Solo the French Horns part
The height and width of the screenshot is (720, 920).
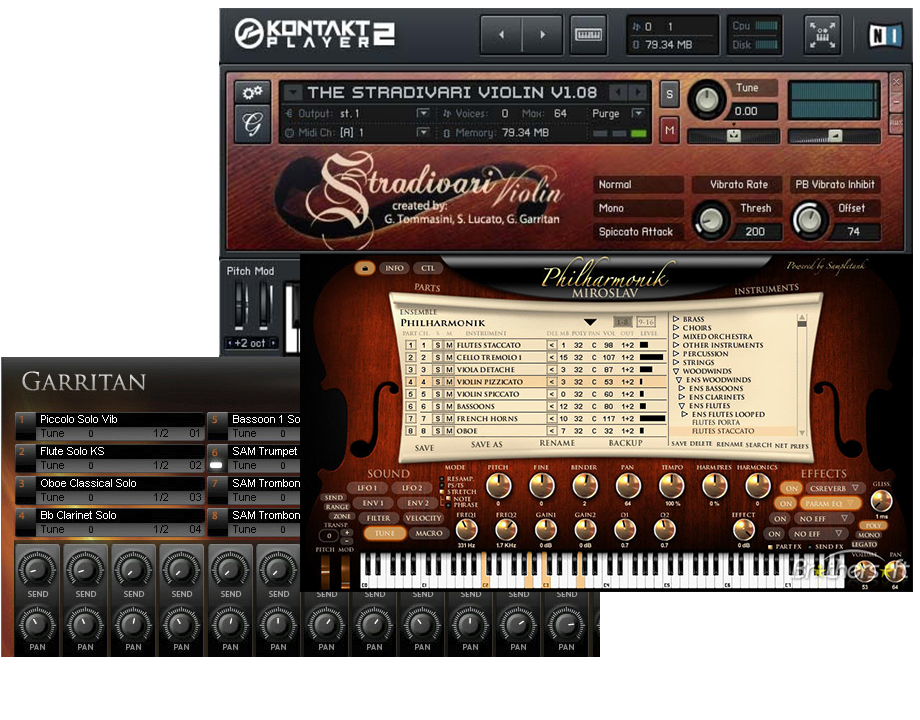(x=438, y=418)
